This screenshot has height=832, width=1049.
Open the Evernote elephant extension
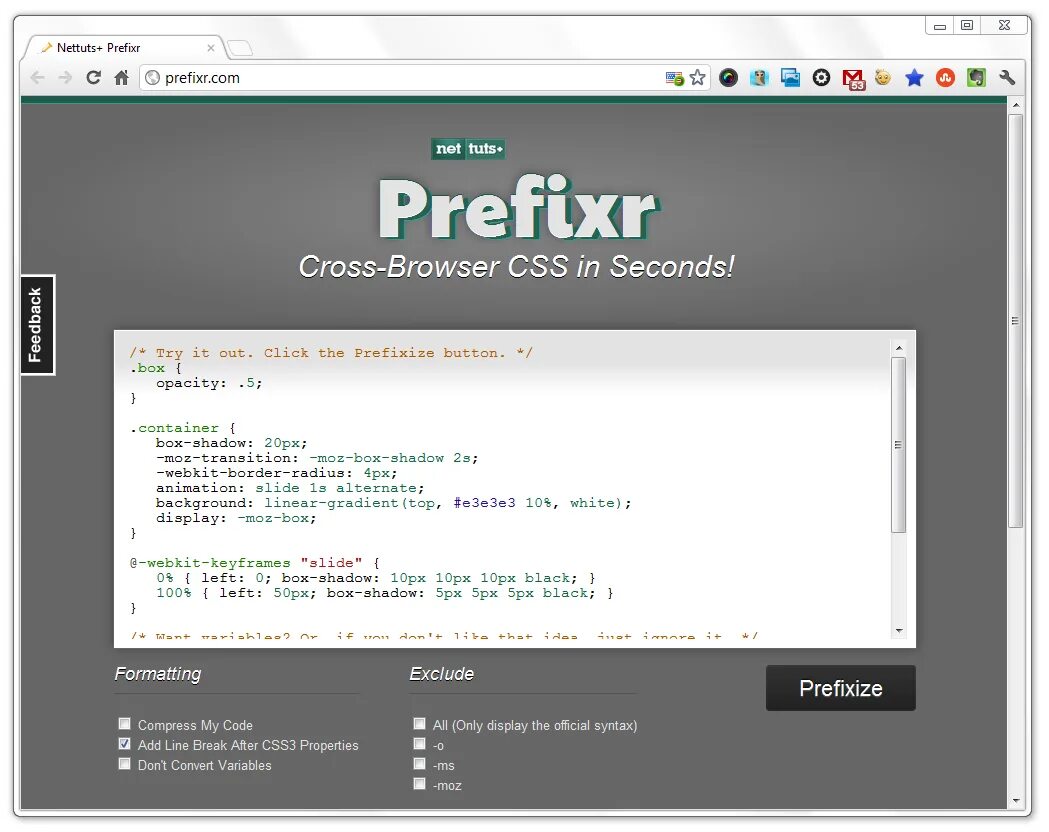tap(976, 78)
